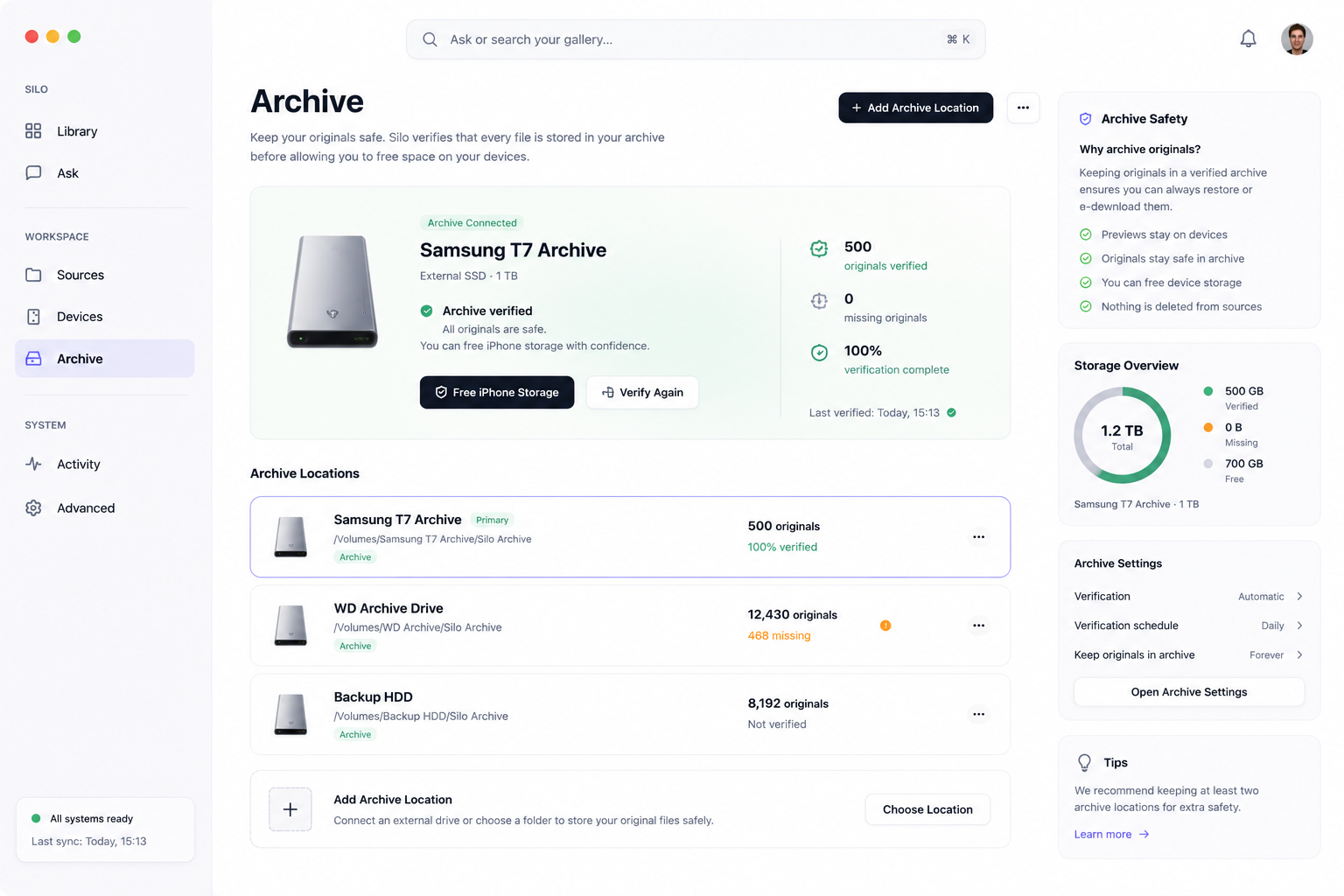Click the green macOS maximize button
The width and height of the screenshot is (1344, 896).
pyautogui.click(x=74, y=36)
